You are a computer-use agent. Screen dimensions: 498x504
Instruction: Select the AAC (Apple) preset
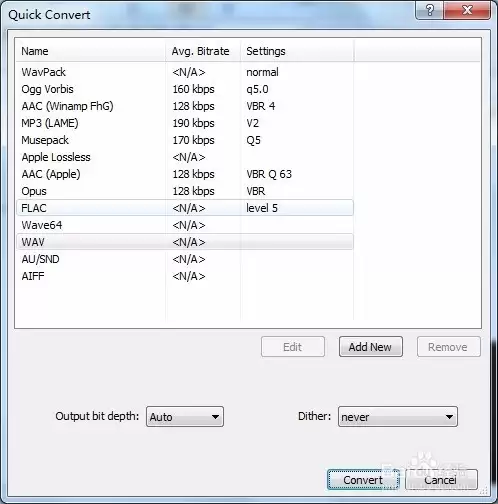185,174
